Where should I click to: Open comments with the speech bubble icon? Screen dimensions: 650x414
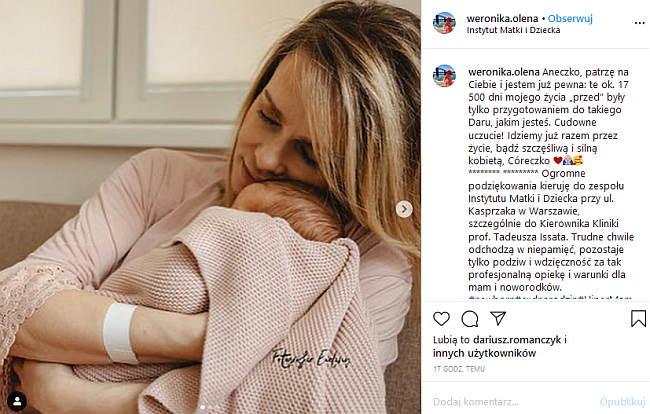point(470,319)
